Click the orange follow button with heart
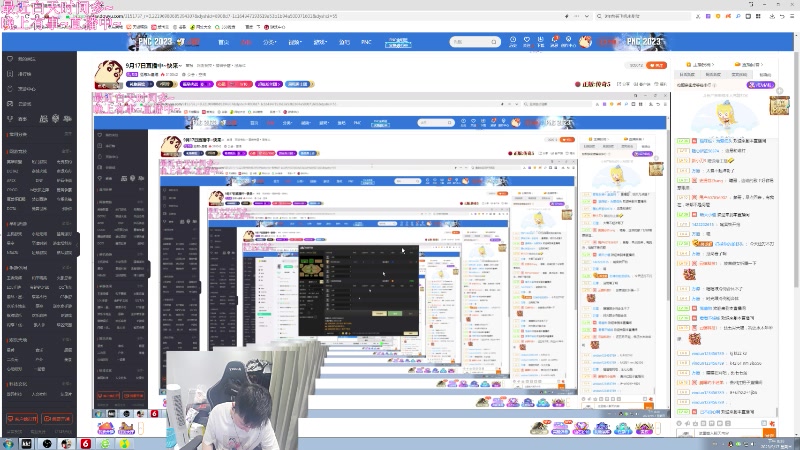Screen dimensions: 800x450 (656, 65)
